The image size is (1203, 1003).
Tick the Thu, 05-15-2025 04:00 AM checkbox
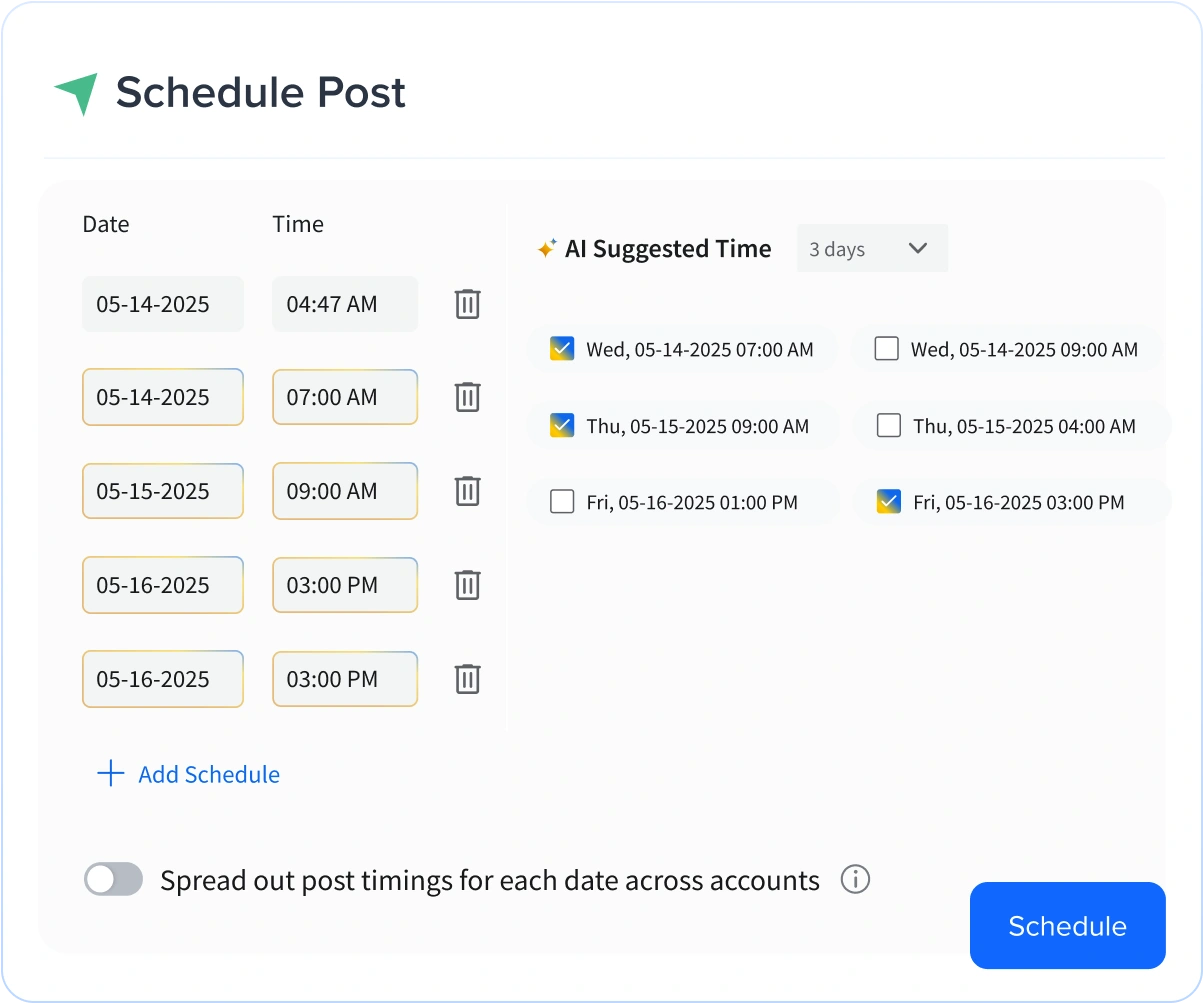pyautogui.click(x=888, y=426)
